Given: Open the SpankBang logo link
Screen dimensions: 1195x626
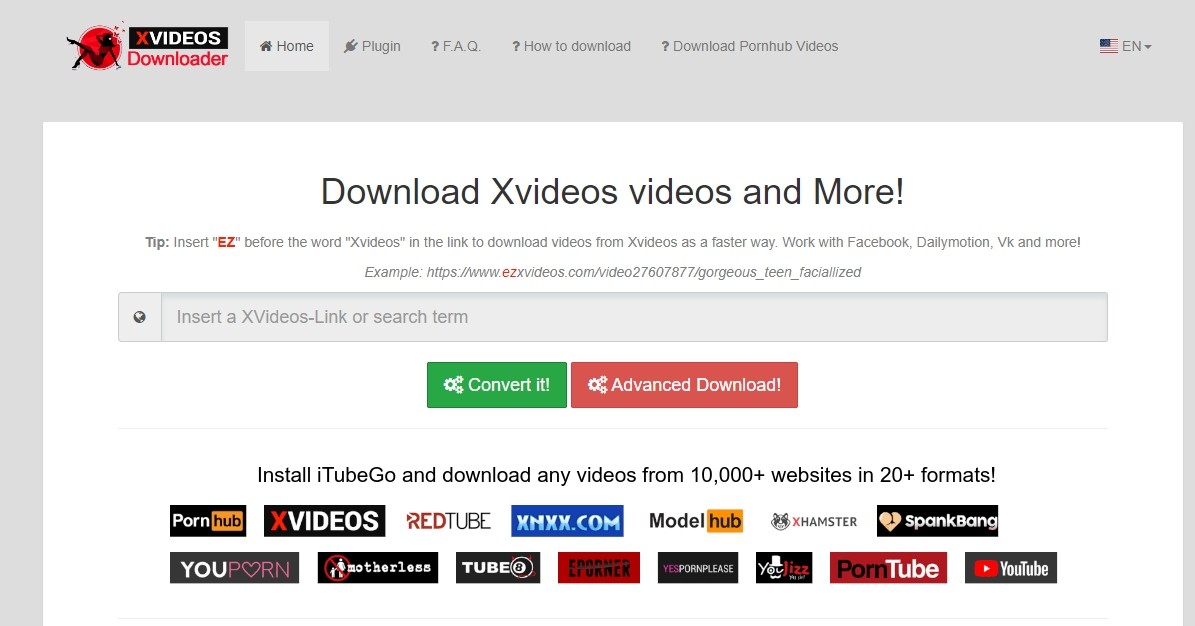Looking at the screenshot, I should tap(937, 520).
